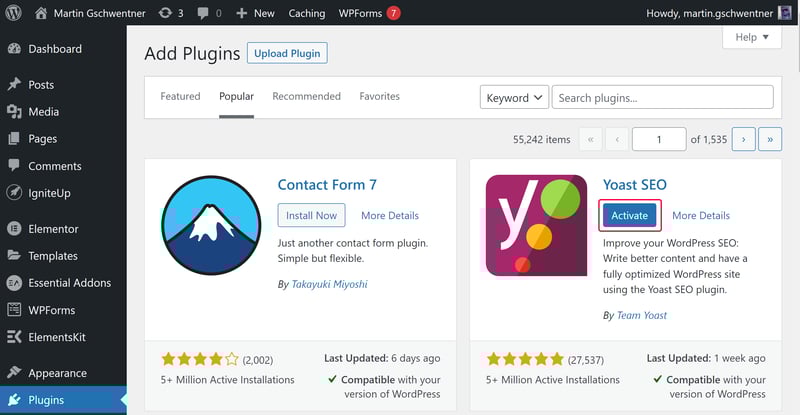Install Contact Form 7 now

pos(311,215)
